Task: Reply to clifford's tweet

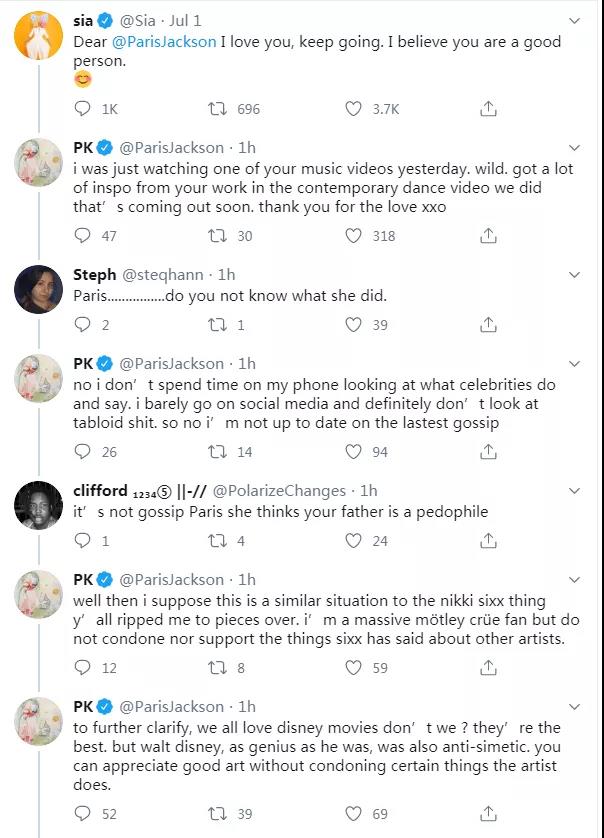Action: click(x=83, y=541)
